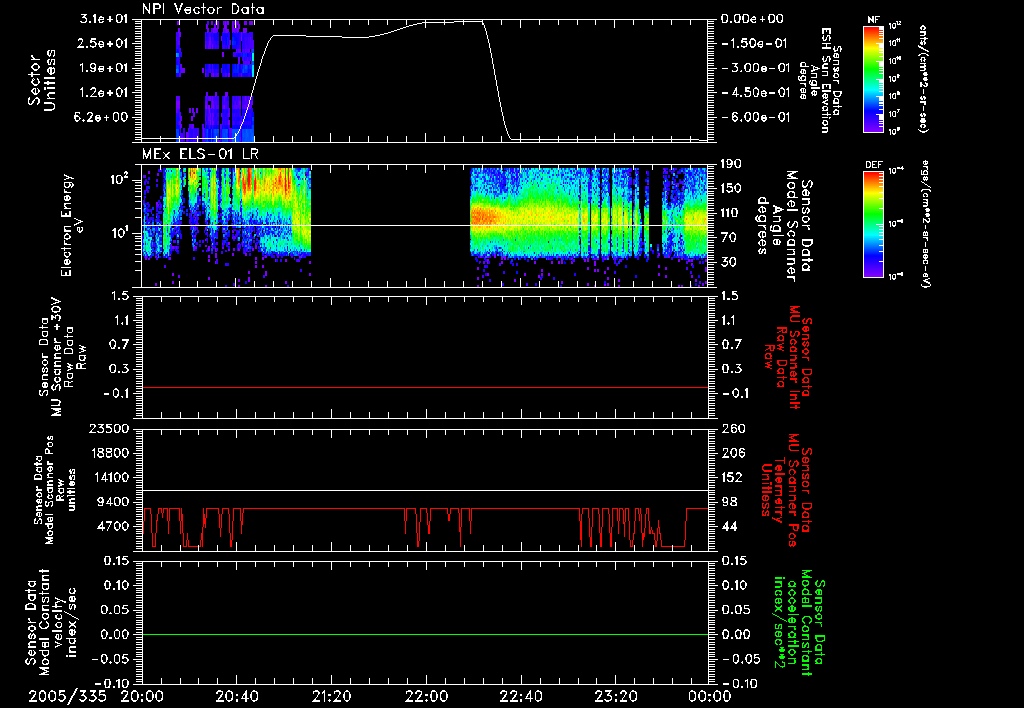Viewport: 1024px width, 708px height.
Task: Click the 'Sector Unitless' axis label
Action: (x=42, y=80)
